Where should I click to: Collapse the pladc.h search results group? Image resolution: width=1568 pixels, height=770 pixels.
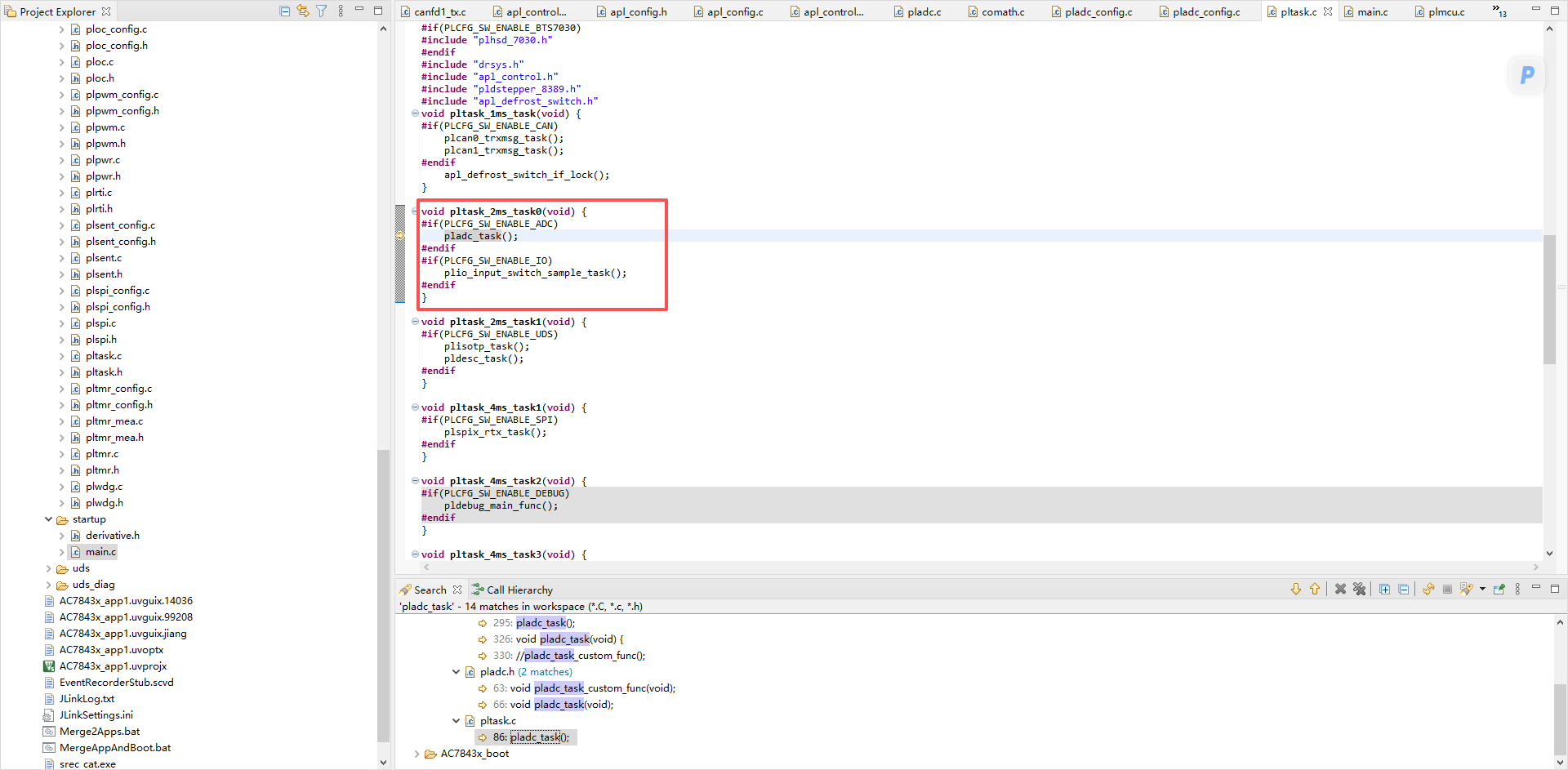pos(456,672)
